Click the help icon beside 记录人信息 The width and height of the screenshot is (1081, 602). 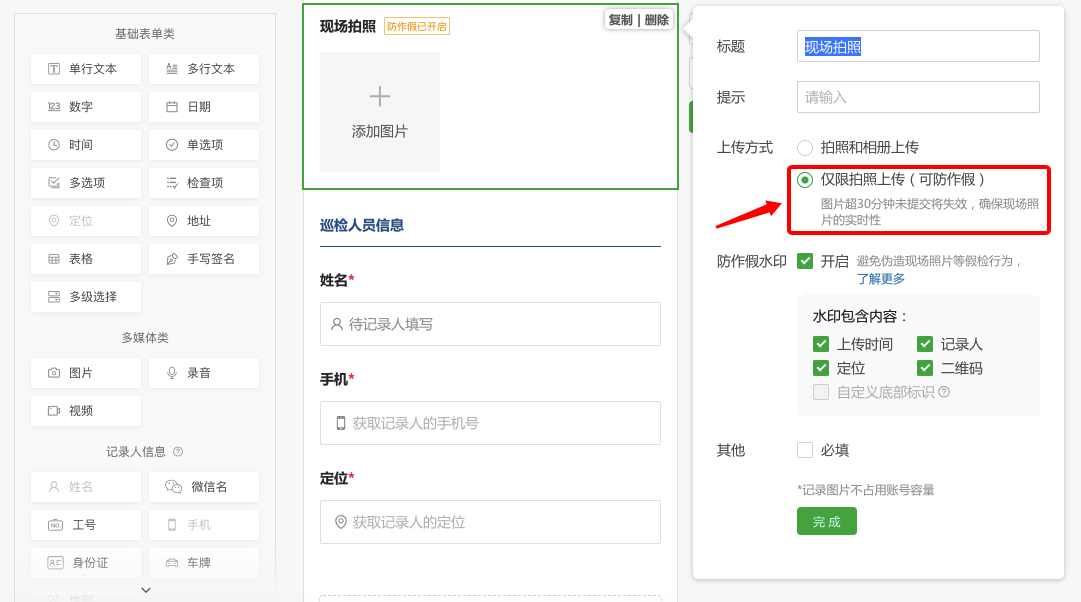(178, 452)
